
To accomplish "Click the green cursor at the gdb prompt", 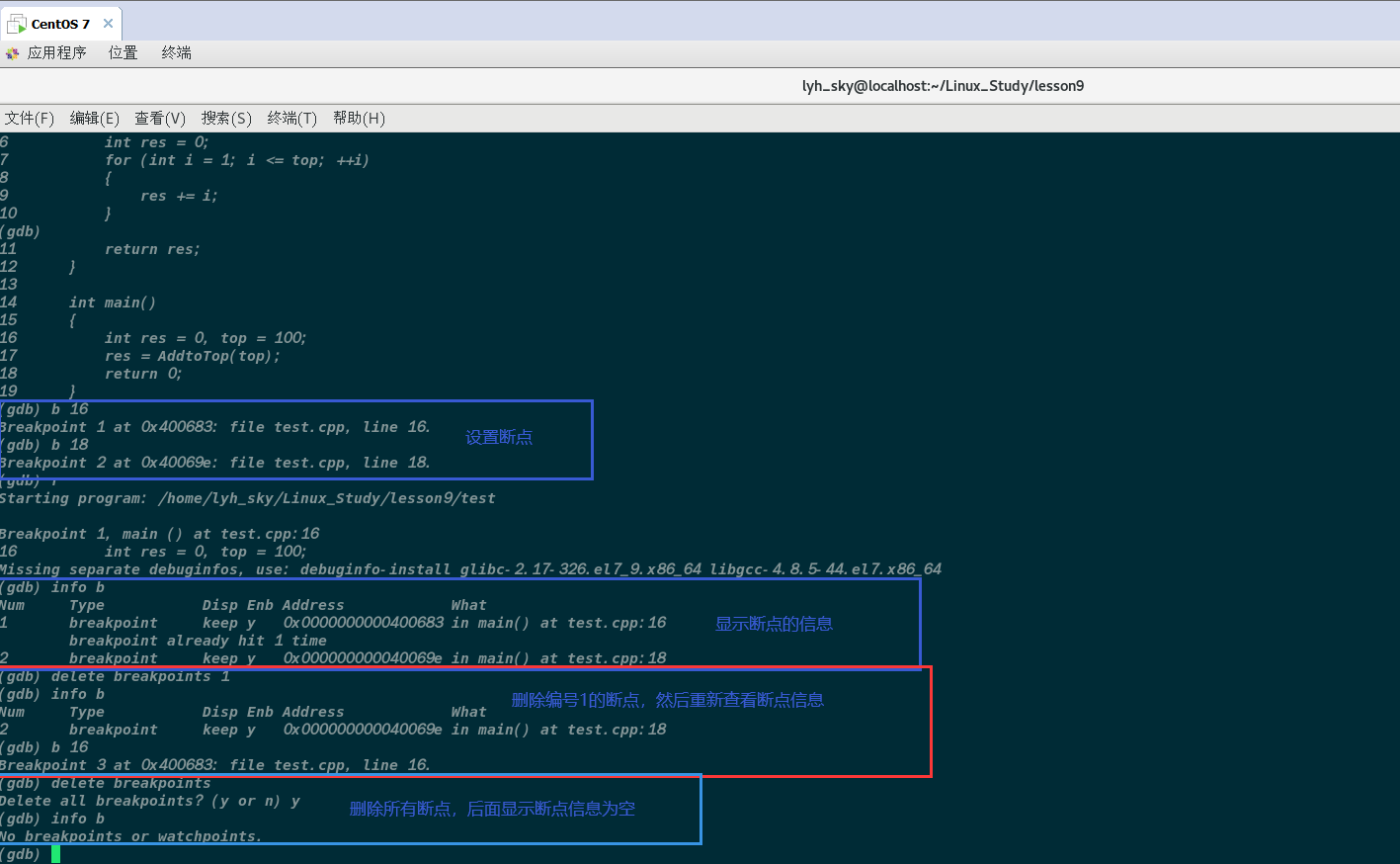I will coord(56,854).
